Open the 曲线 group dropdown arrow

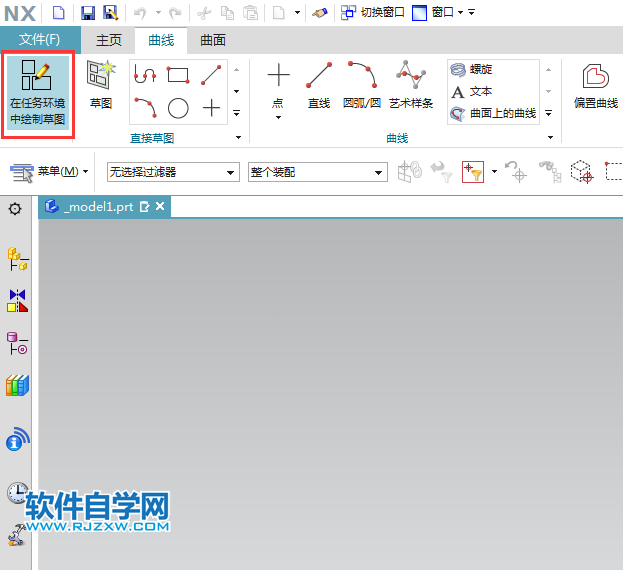click(550, 138)
